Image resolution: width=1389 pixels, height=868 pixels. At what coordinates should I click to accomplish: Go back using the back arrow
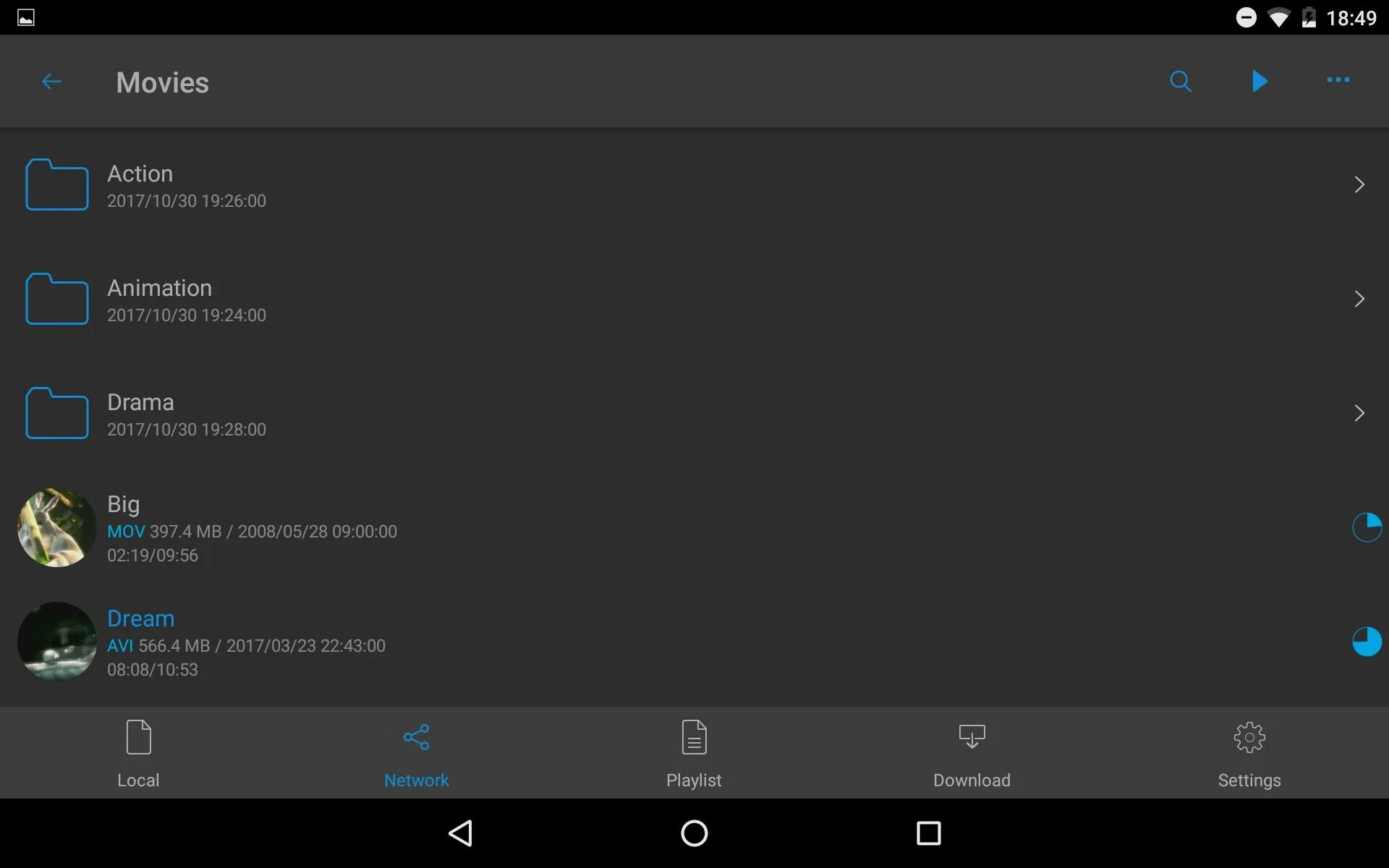click(x=50, y=80)
